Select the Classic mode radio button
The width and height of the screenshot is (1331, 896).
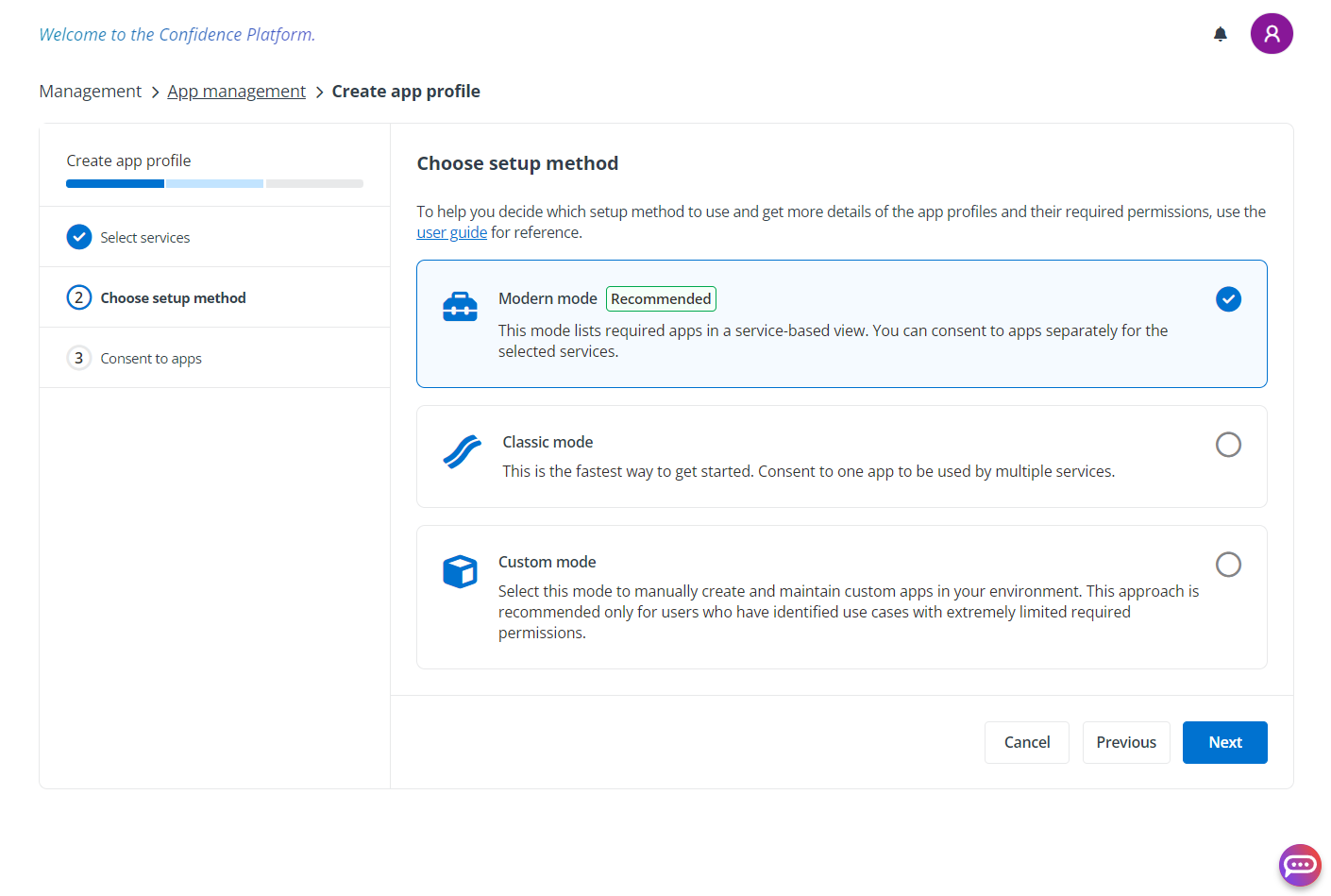tap(1227, 445)
